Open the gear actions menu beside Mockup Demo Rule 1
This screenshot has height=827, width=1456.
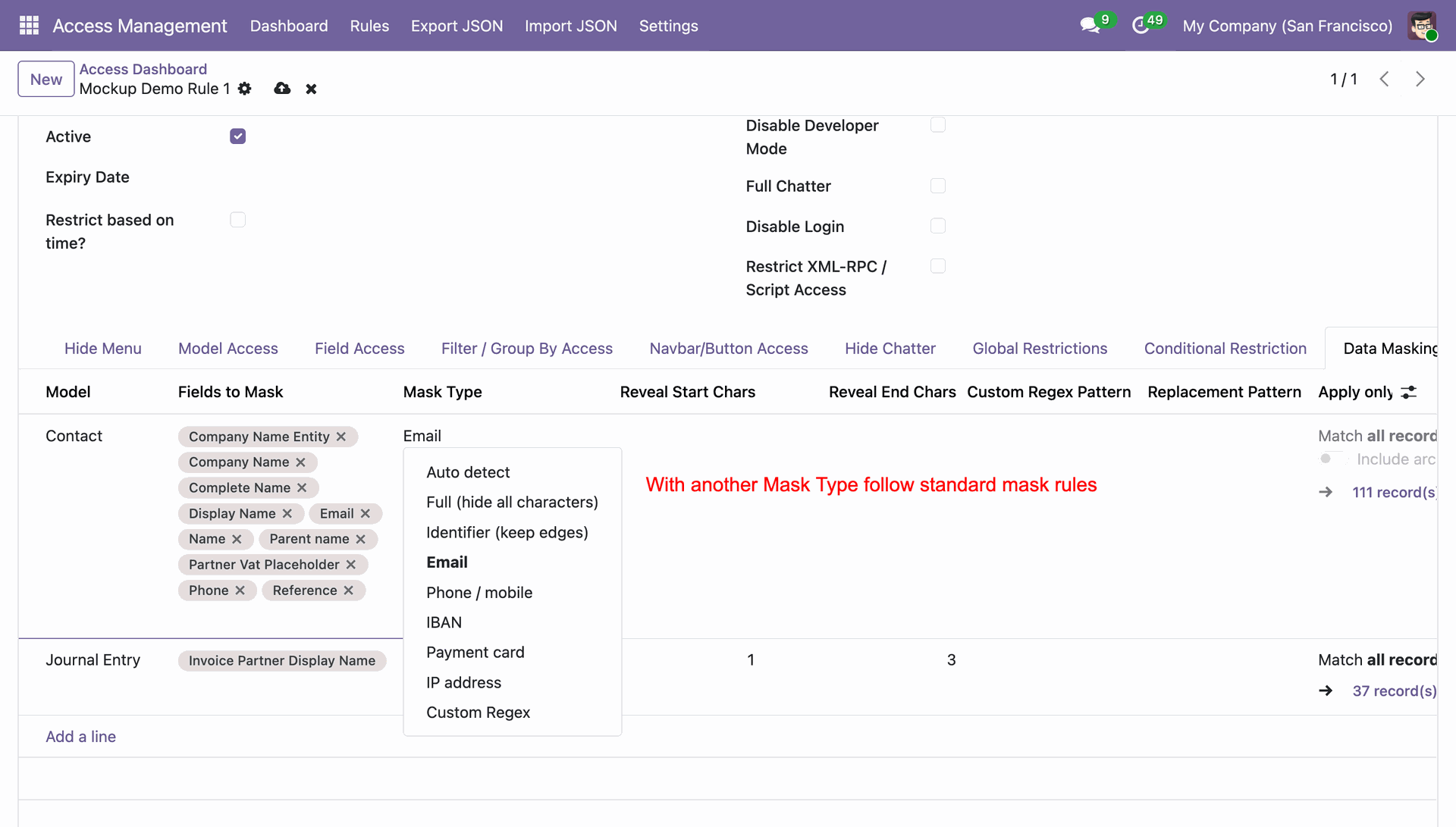tap(244, 89)
